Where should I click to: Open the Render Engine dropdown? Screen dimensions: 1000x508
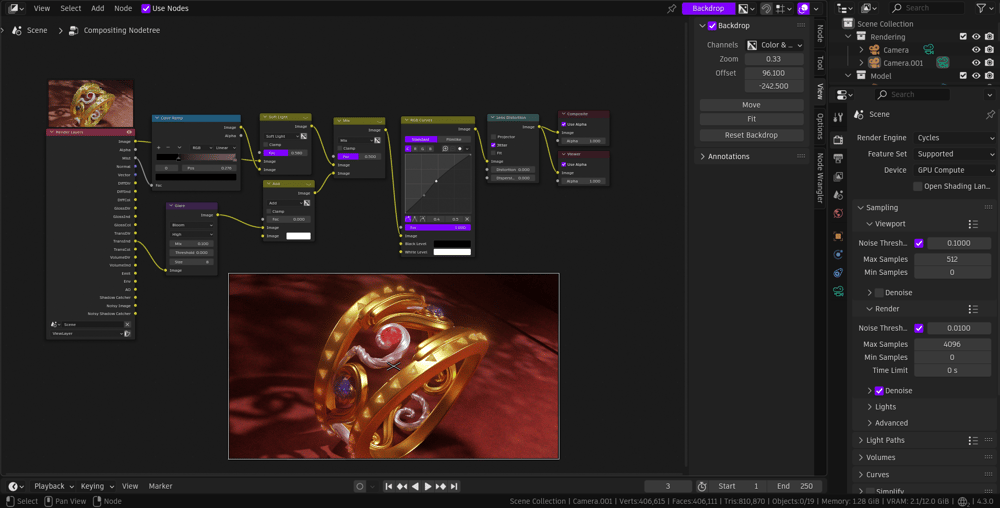[955, 138]
